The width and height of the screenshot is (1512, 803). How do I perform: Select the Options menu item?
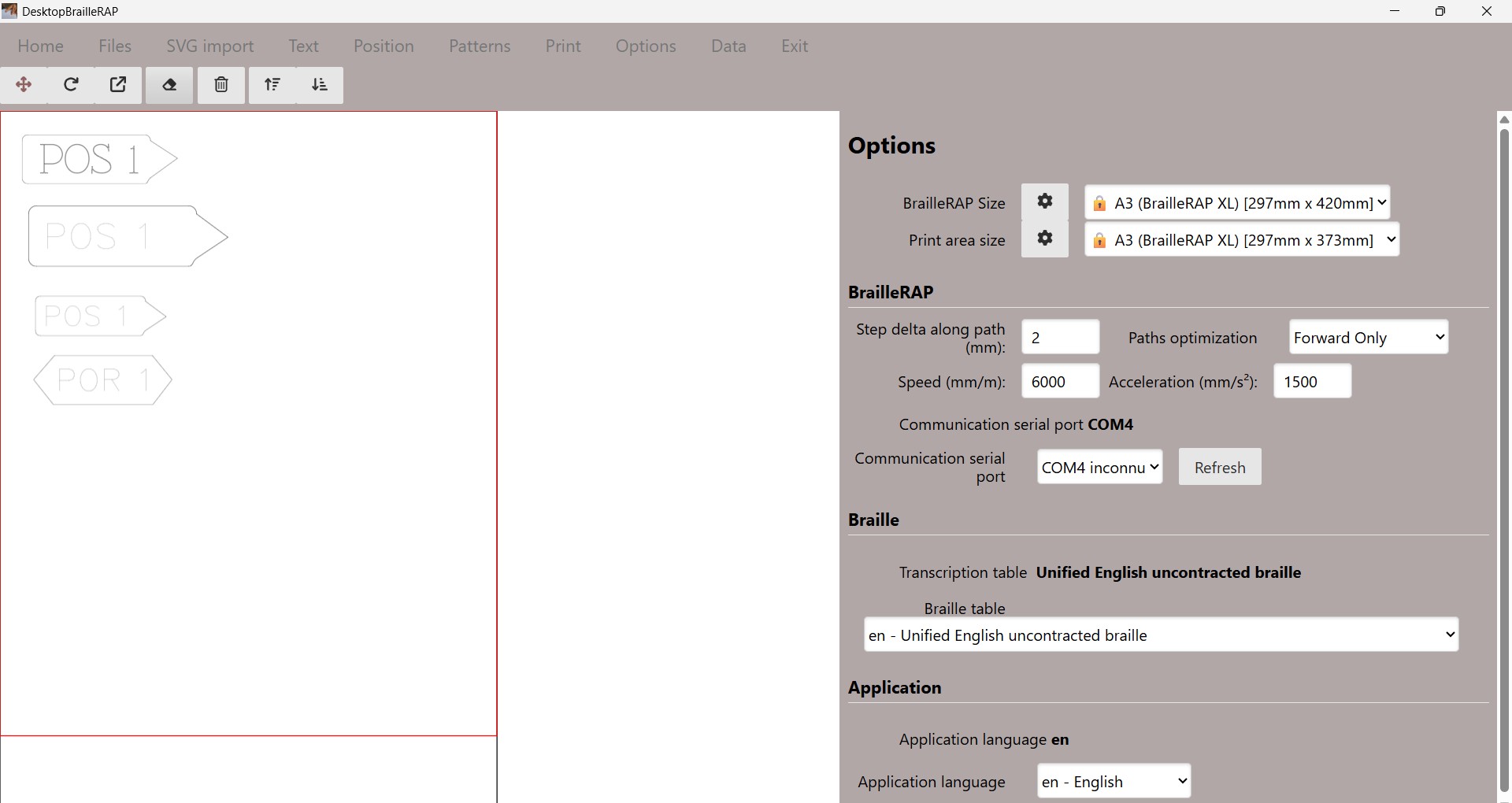pos(646,46)
